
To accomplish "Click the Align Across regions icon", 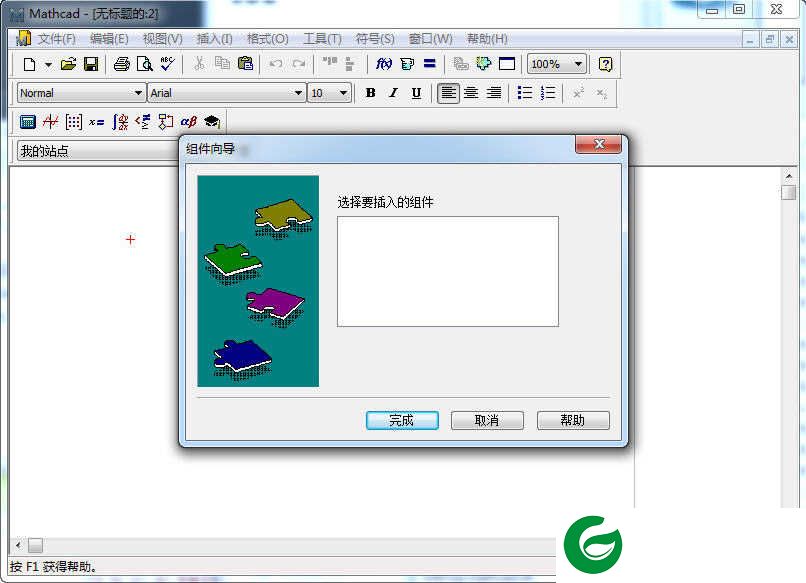I will [x=329, y=63].
